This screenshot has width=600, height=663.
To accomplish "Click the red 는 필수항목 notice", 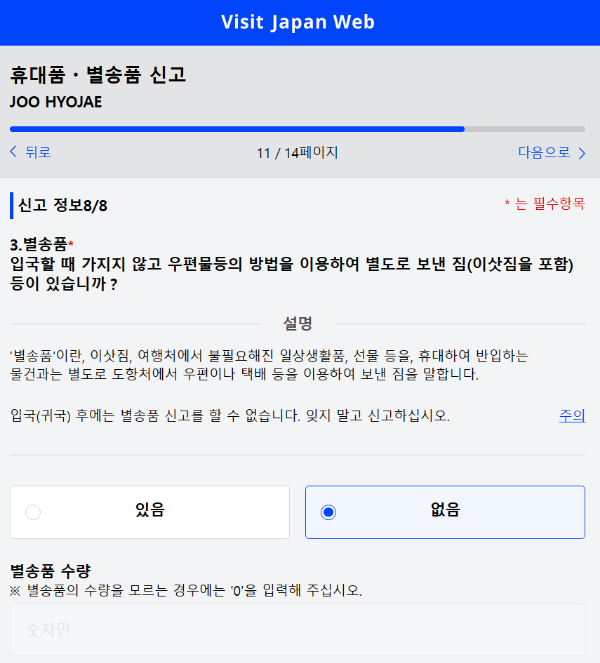I will click(x=545, y=204).
